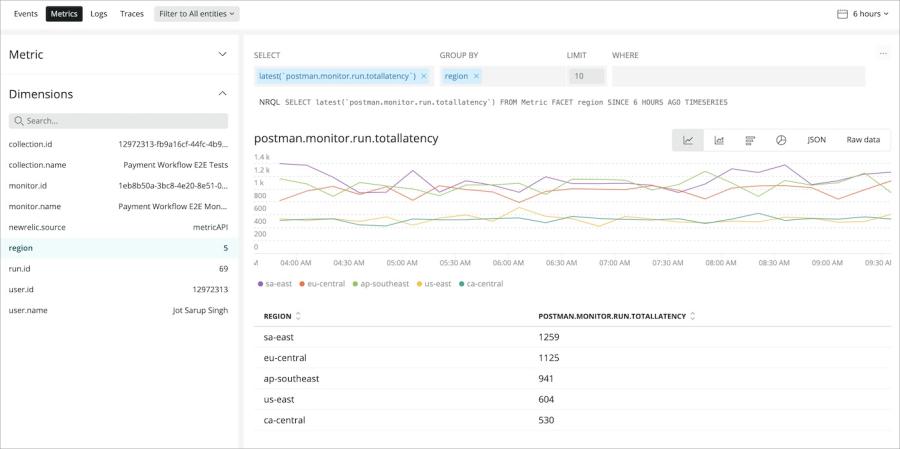
Task: Click the LIMIT field showing 10
Action: pos(586,76)
